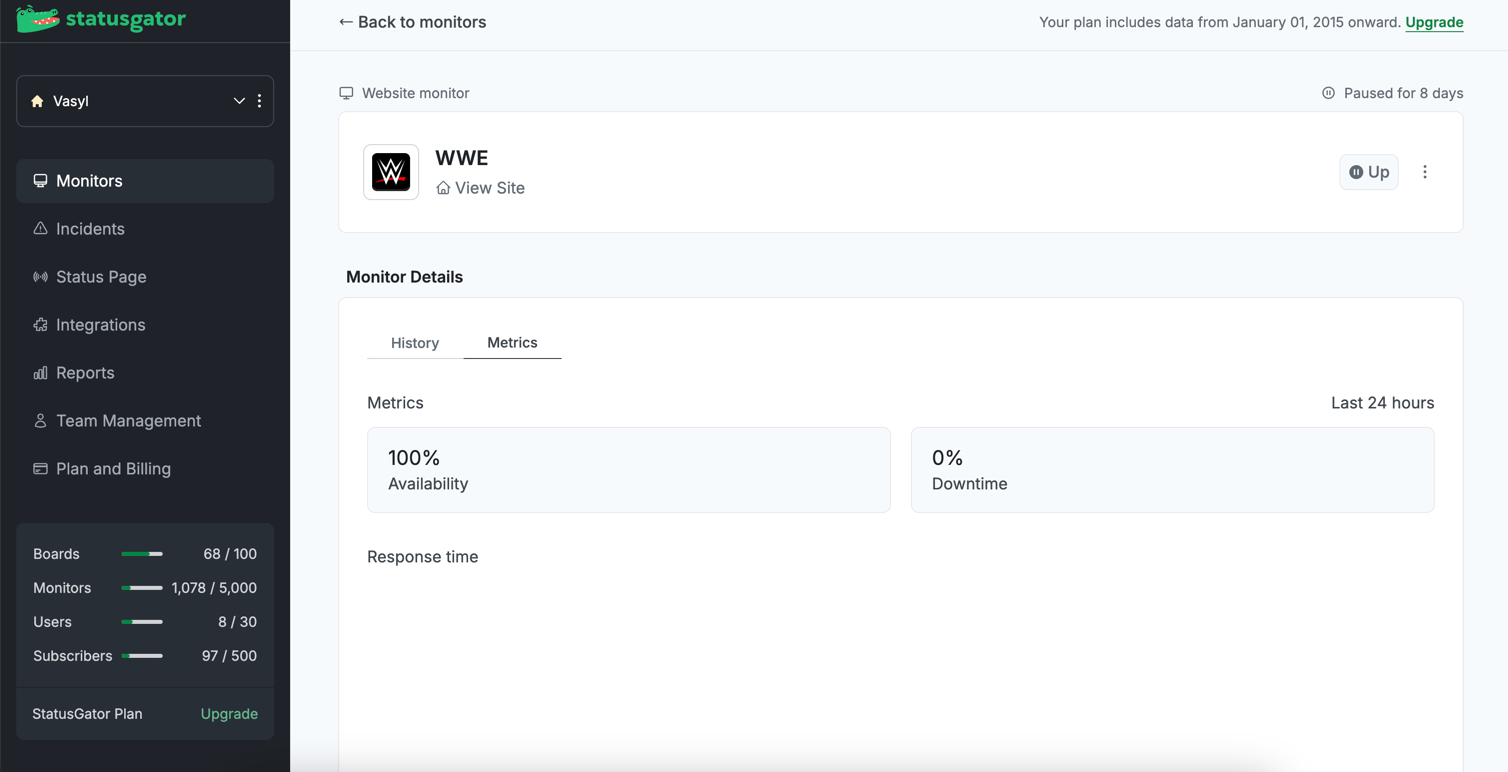Click the Reports bar chart icon
This screenshot has height=772, width=1508.
pos(40,373)
